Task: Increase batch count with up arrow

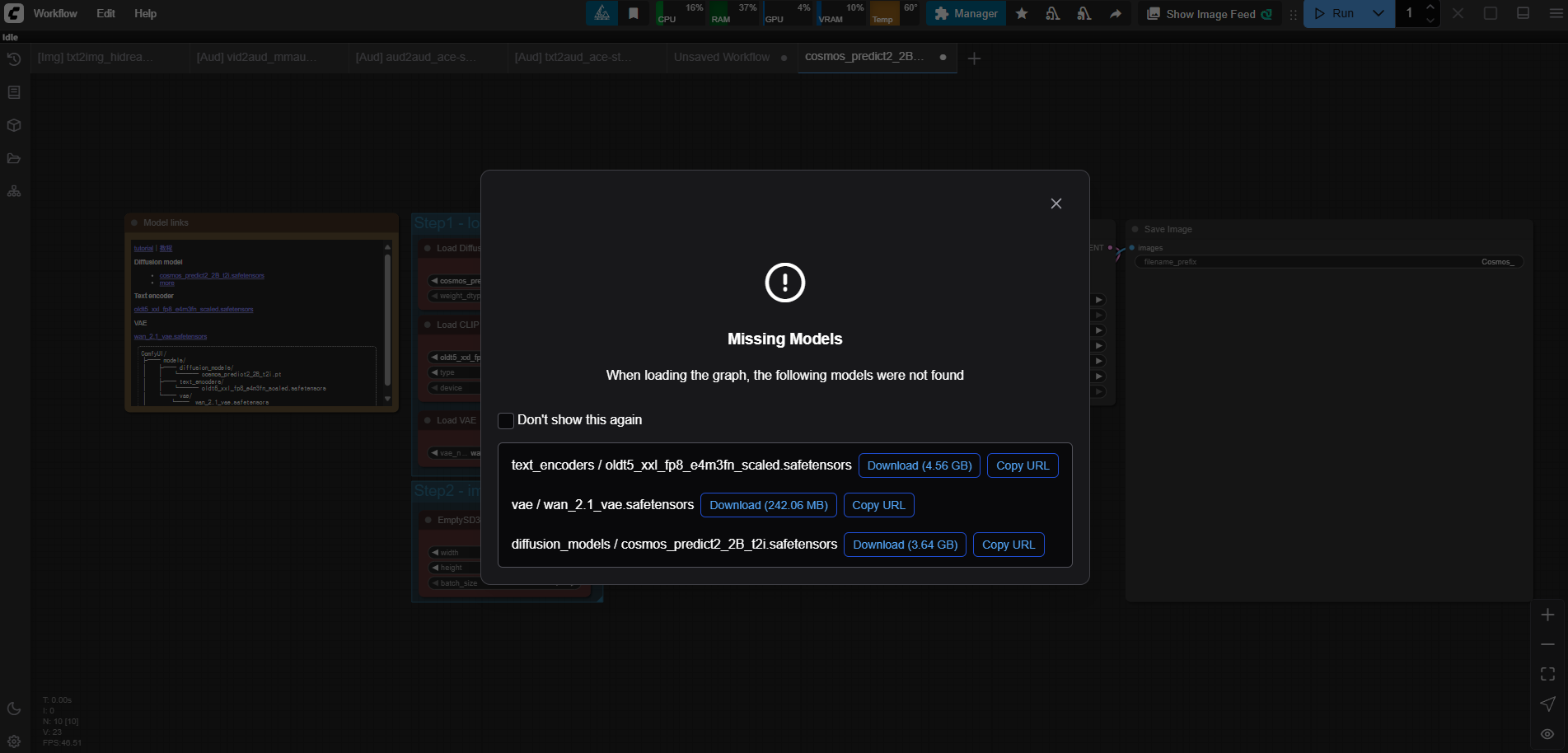Action: pos(1430,7)
